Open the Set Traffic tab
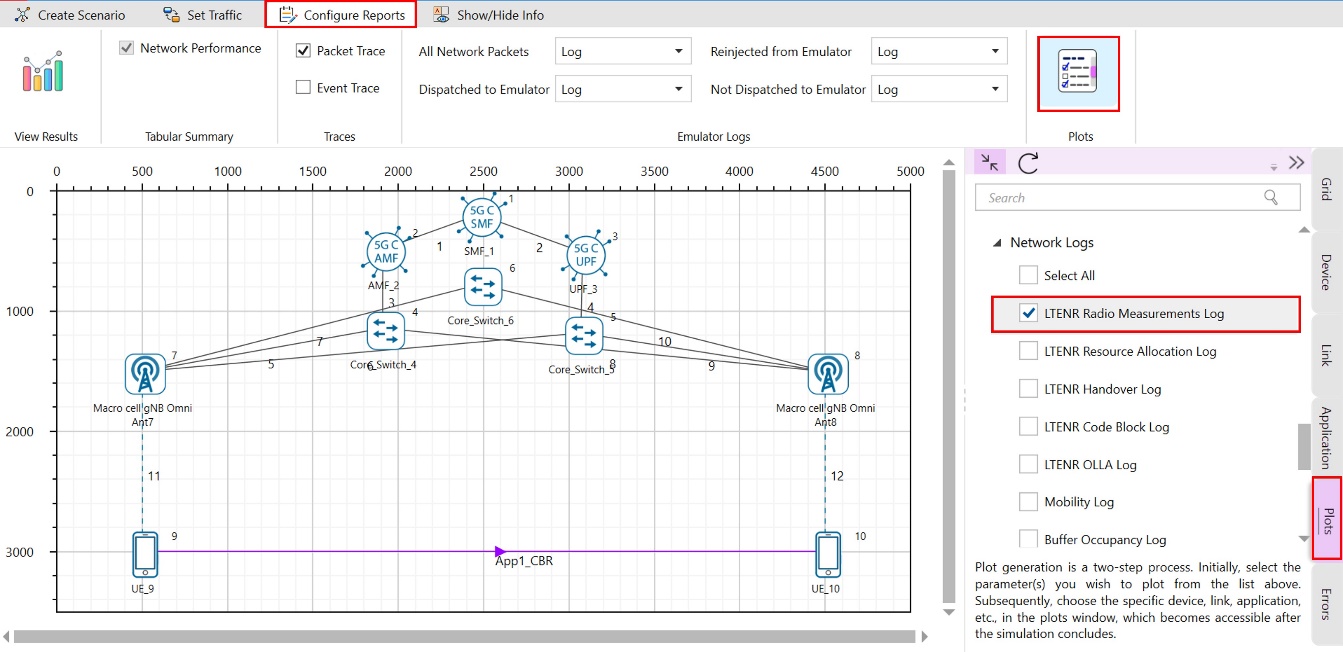 click(x=203, y=15)
